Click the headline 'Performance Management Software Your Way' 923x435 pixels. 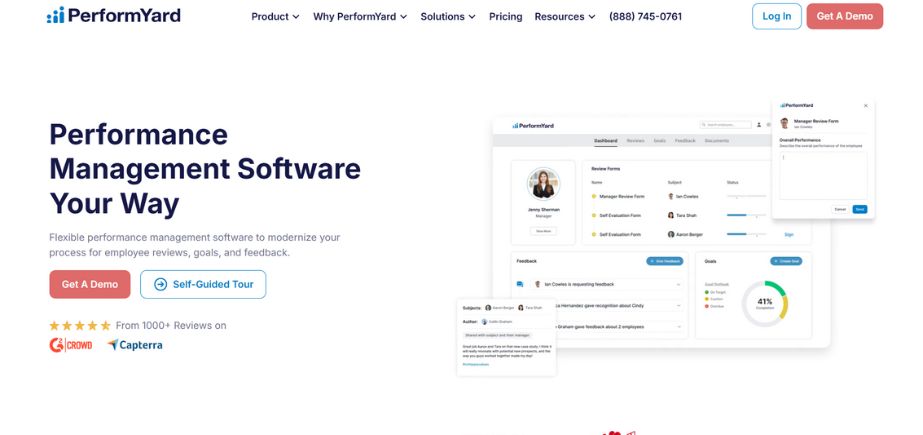click(205, 169)
